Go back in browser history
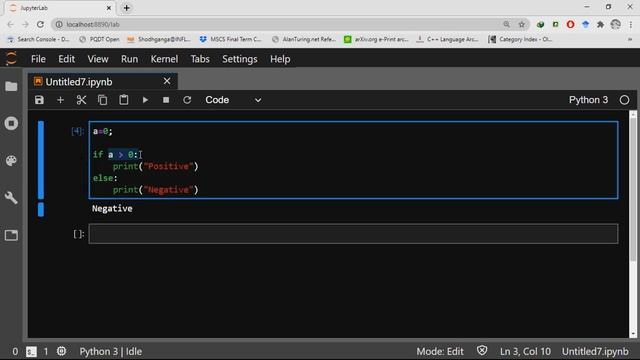The height and width of the screenshot is (360, 640). [10, 24]
